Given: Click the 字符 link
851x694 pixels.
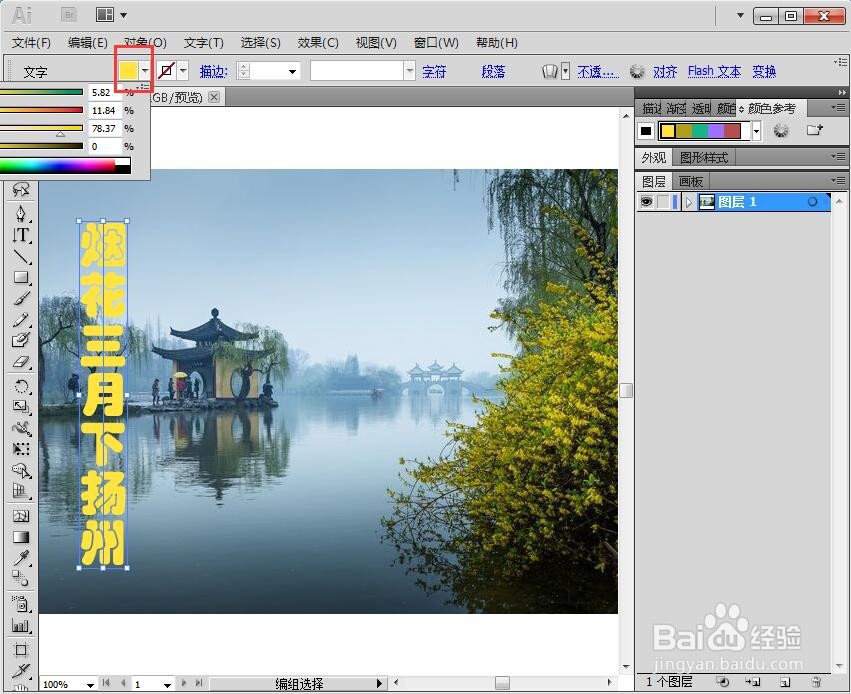Looking at the screenshot, I should [434, 72].
